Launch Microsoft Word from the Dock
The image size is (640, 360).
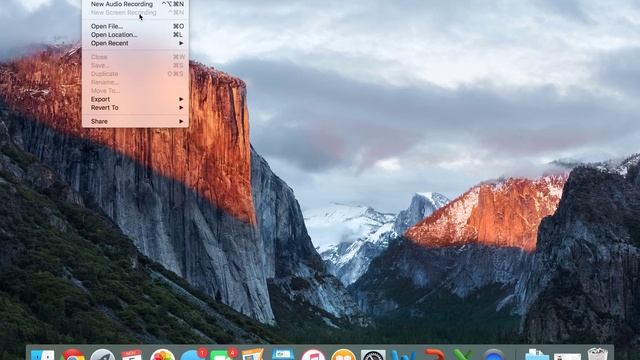[x=403, y=355]
